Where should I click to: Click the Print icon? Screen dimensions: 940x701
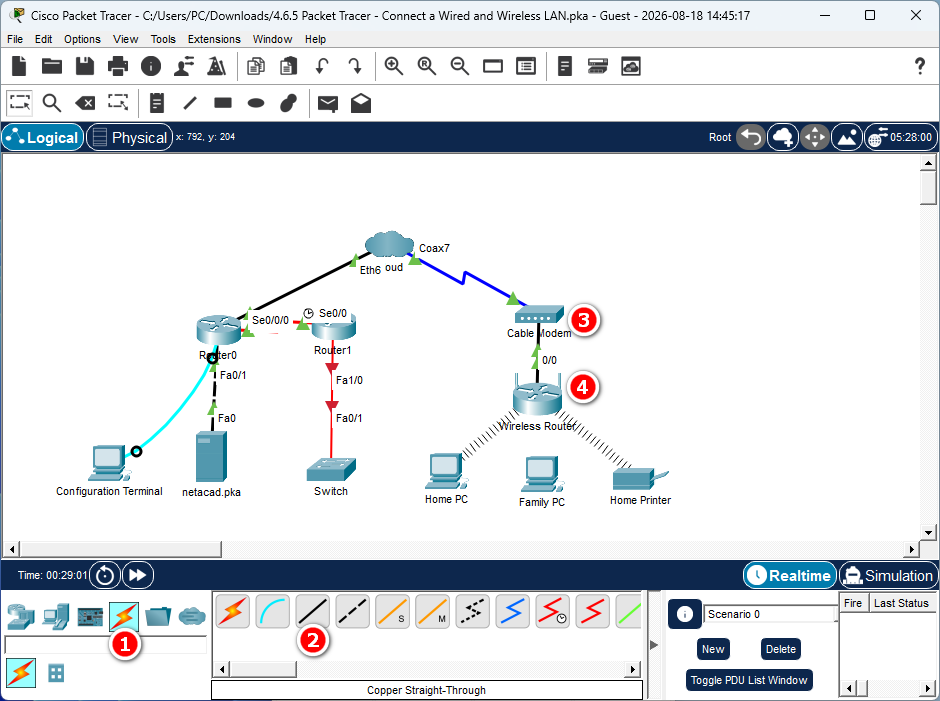(118, 66)
